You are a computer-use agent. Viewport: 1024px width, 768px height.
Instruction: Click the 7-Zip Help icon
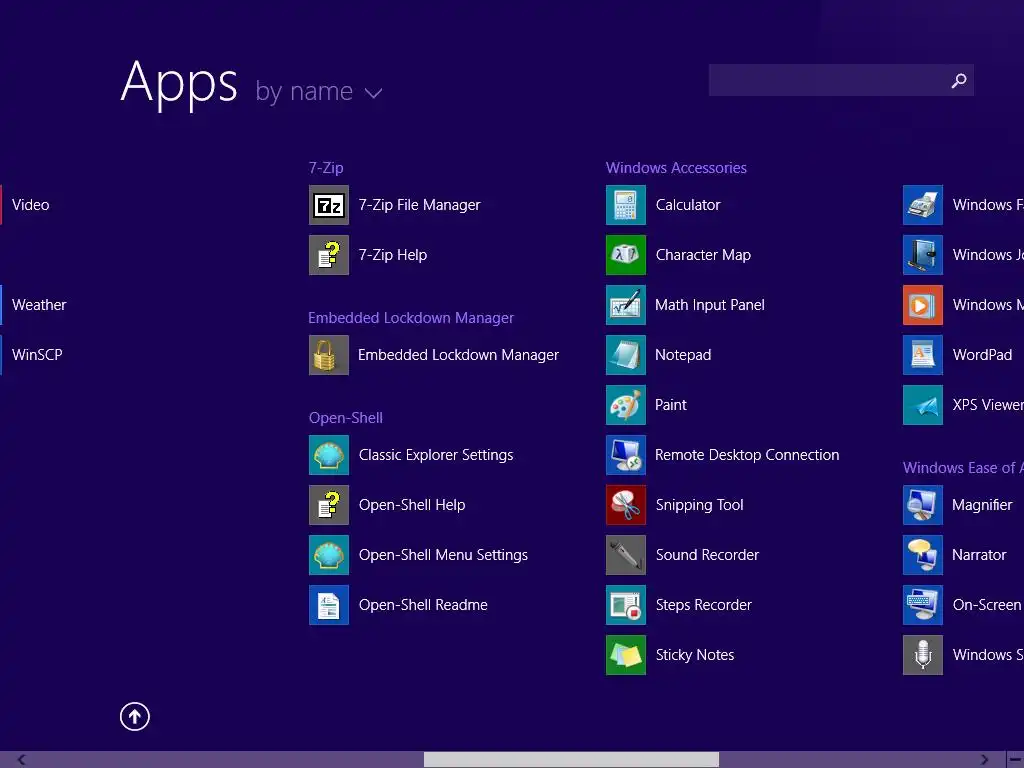[x=328, y=255]
